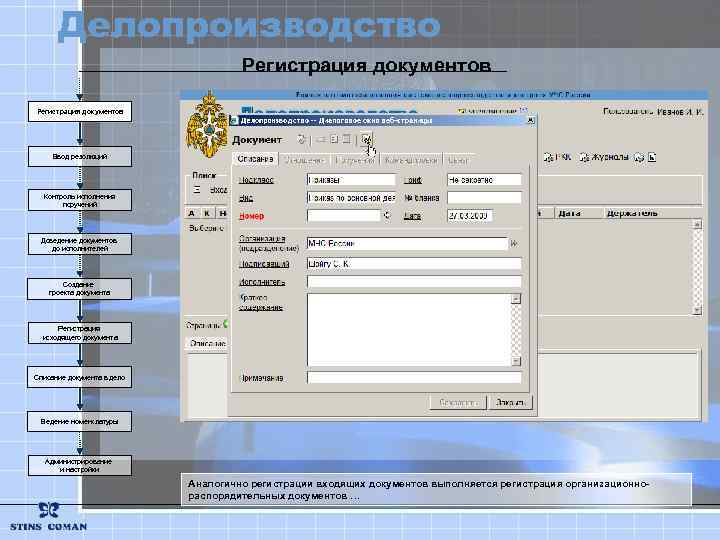
Task: Select the Описание tab in the dialog
Action: tap(255, 159)
